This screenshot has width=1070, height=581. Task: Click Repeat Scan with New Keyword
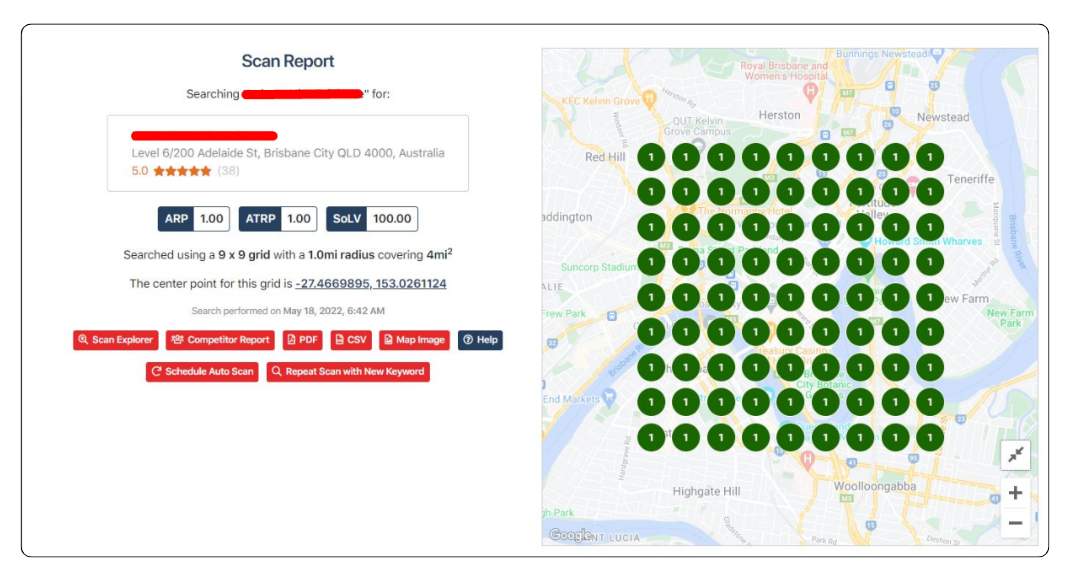click(348, 371)
